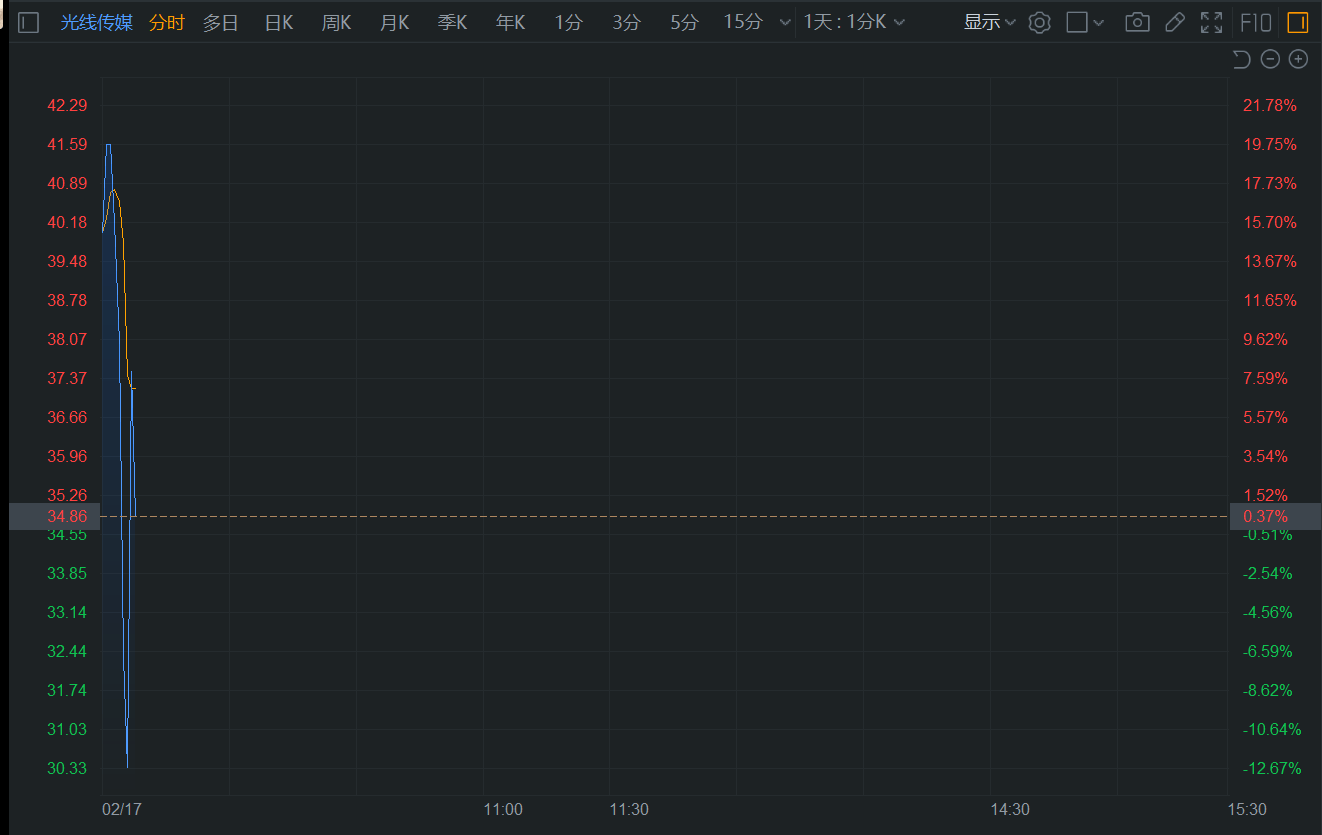Choose the 3分 minute period

pyautogui.click(x=626, y=22)
